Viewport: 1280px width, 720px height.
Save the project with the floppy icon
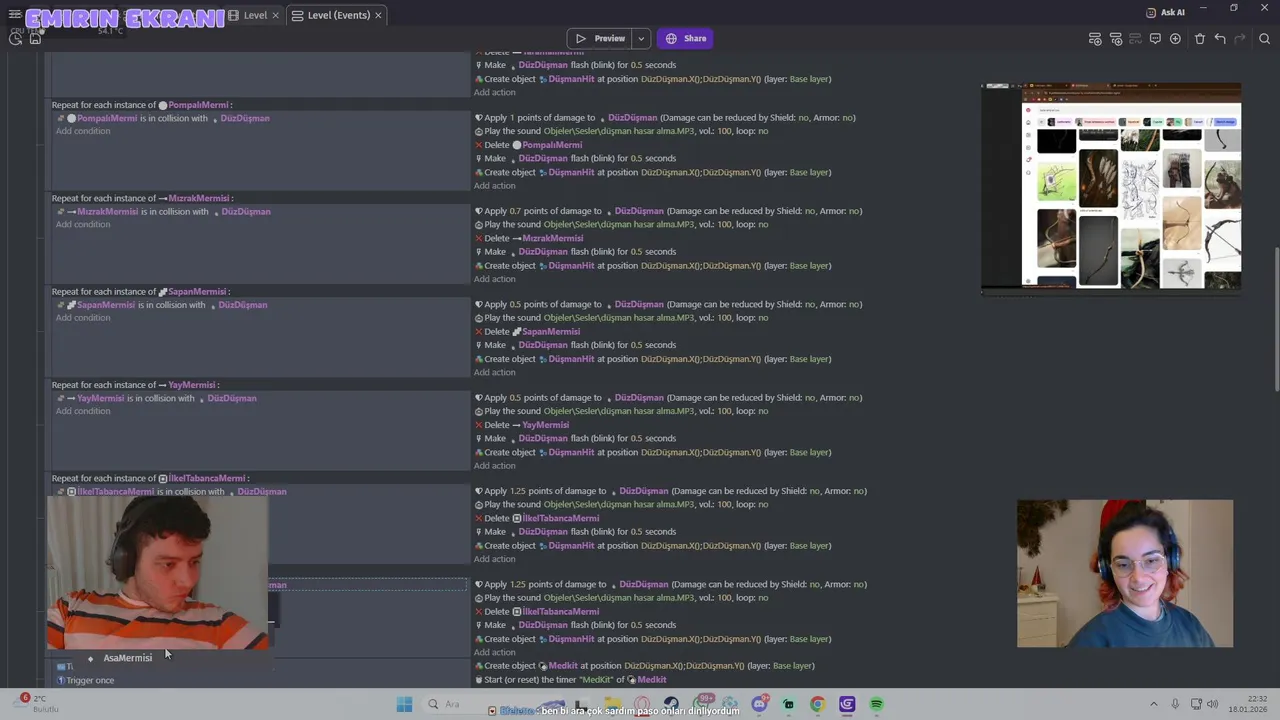click(35, 38)
